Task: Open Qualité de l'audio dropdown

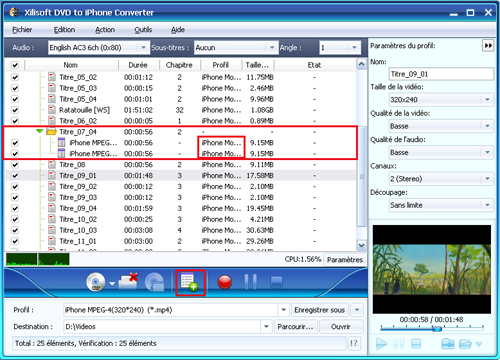Action: 487,152
